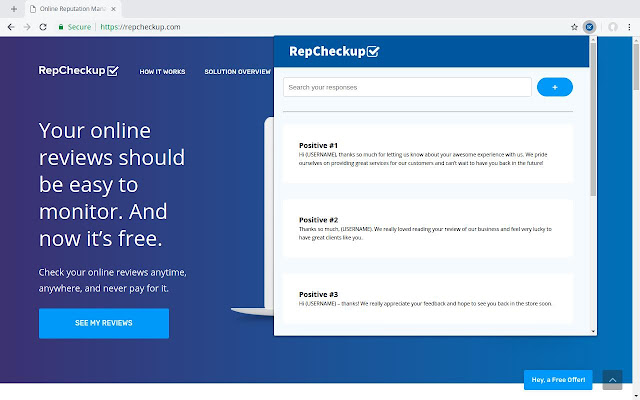Viewport: 640px width, 400px height.
Task: Click the SEE MY REVIEWS button
Action: (x=104, y=323)
